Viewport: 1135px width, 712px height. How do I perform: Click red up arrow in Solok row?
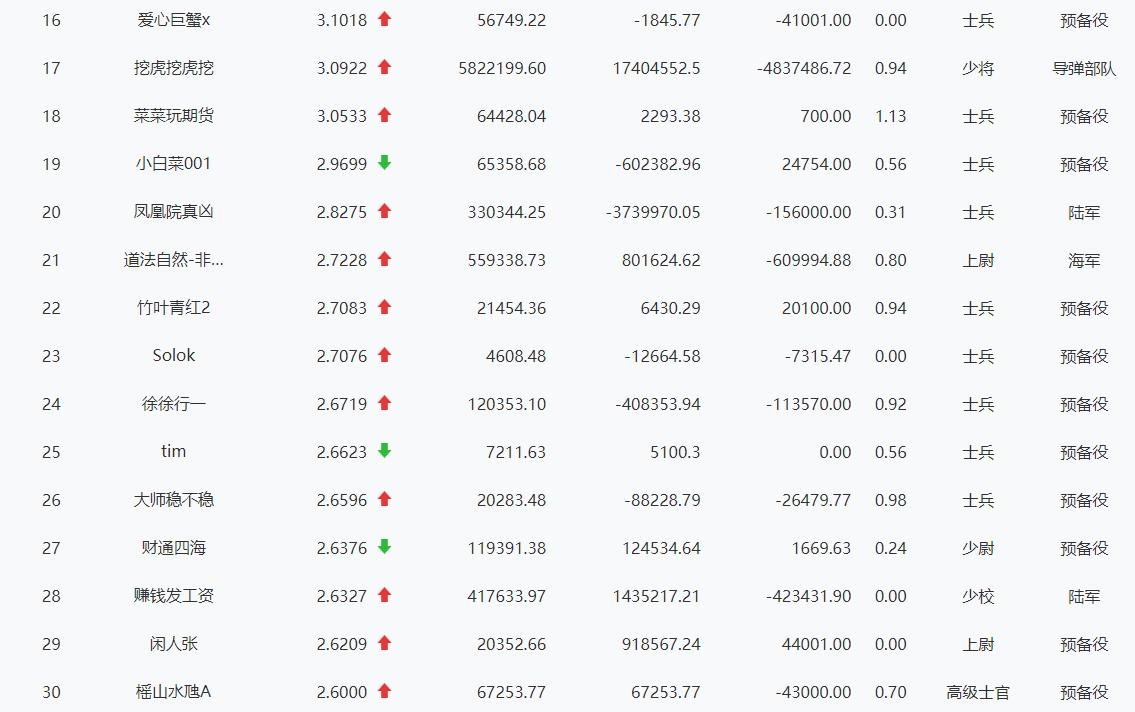coord(384,355)
